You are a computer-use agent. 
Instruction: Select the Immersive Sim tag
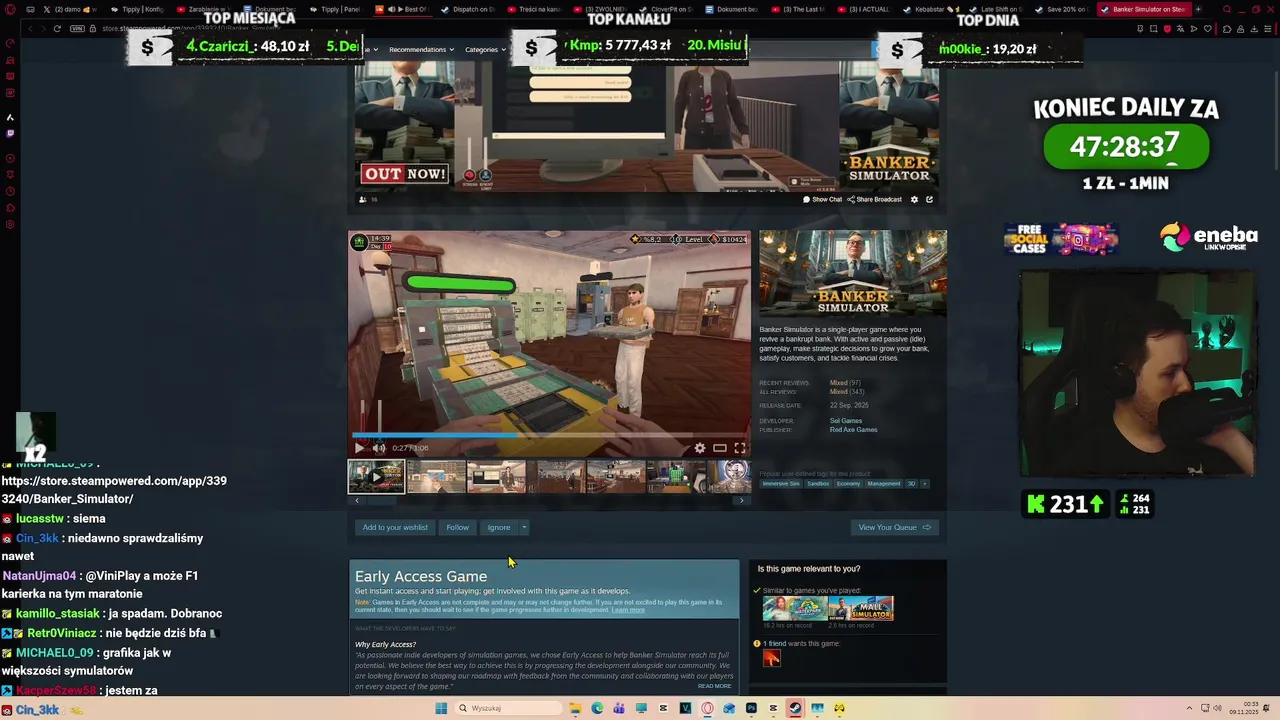coord(781,484)
